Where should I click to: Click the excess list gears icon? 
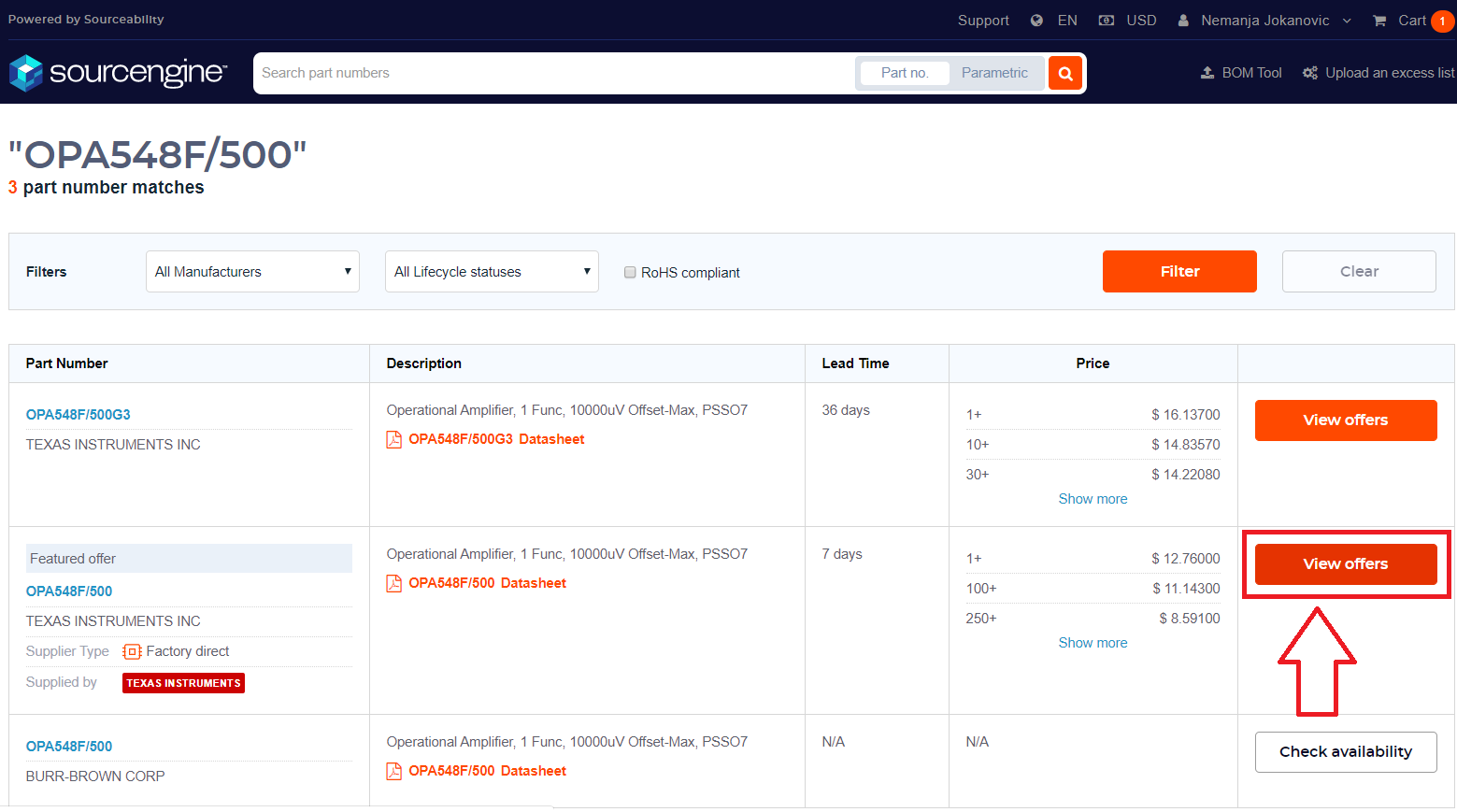(1310, 73)
